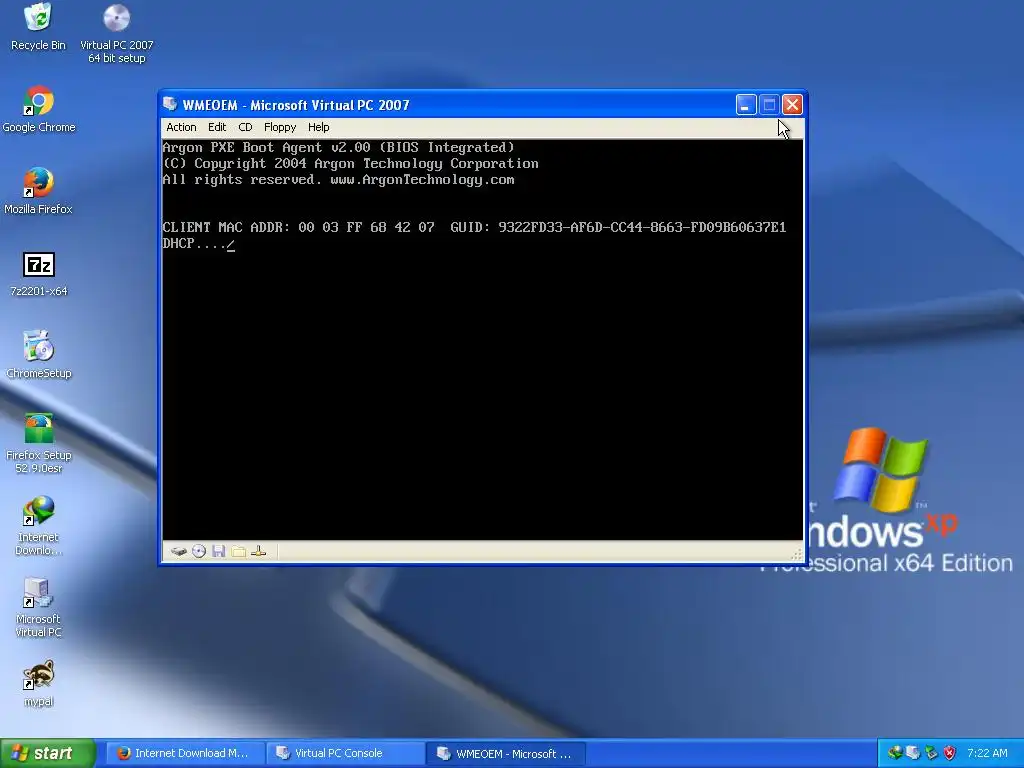The height and width of the screenshot is (768, 1024).
Task: Open the Floppy menu in Virtual PC
Action: [x=280, y=127]
